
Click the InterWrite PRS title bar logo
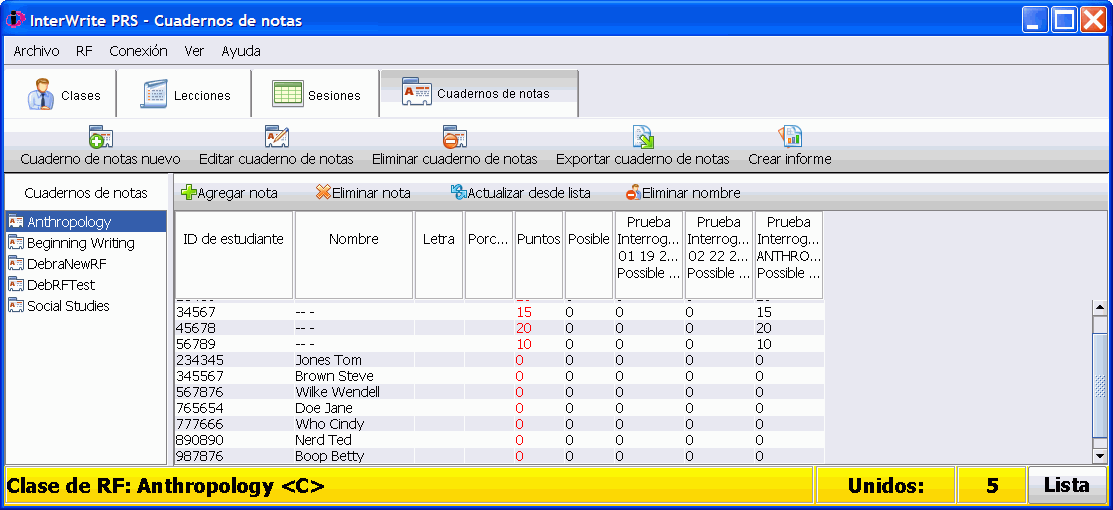pos(14,20)
